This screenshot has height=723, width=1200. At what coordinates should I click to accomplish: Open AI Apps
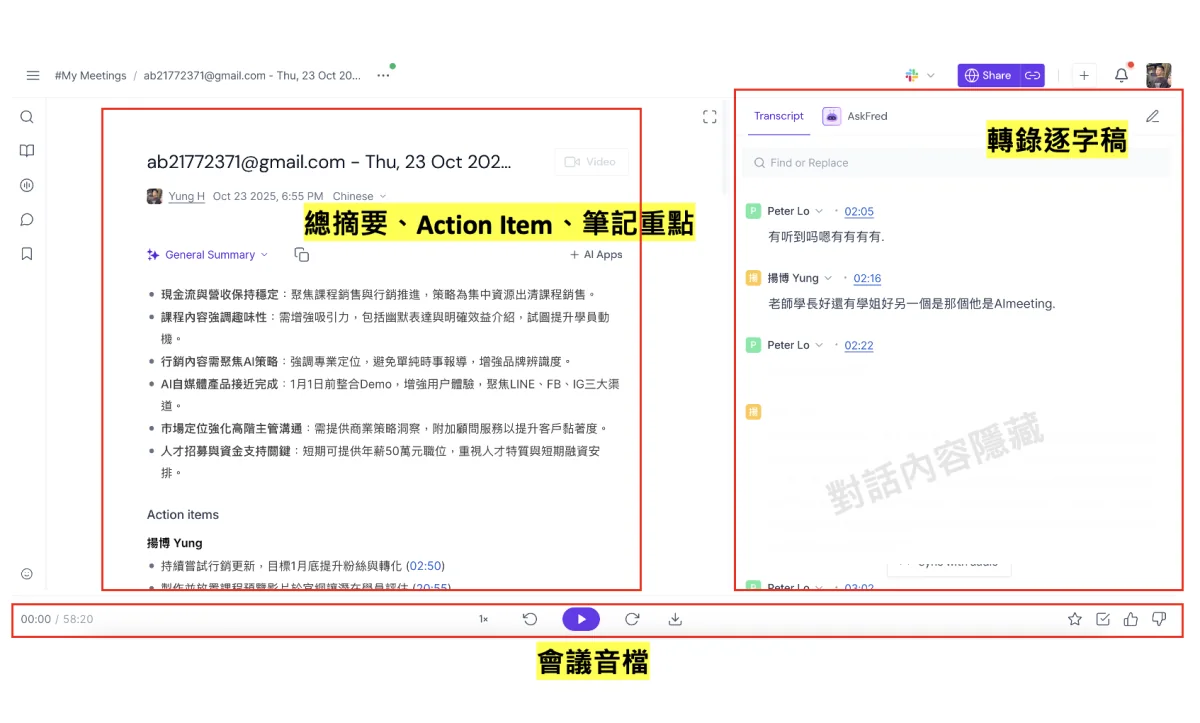(596, 255)
